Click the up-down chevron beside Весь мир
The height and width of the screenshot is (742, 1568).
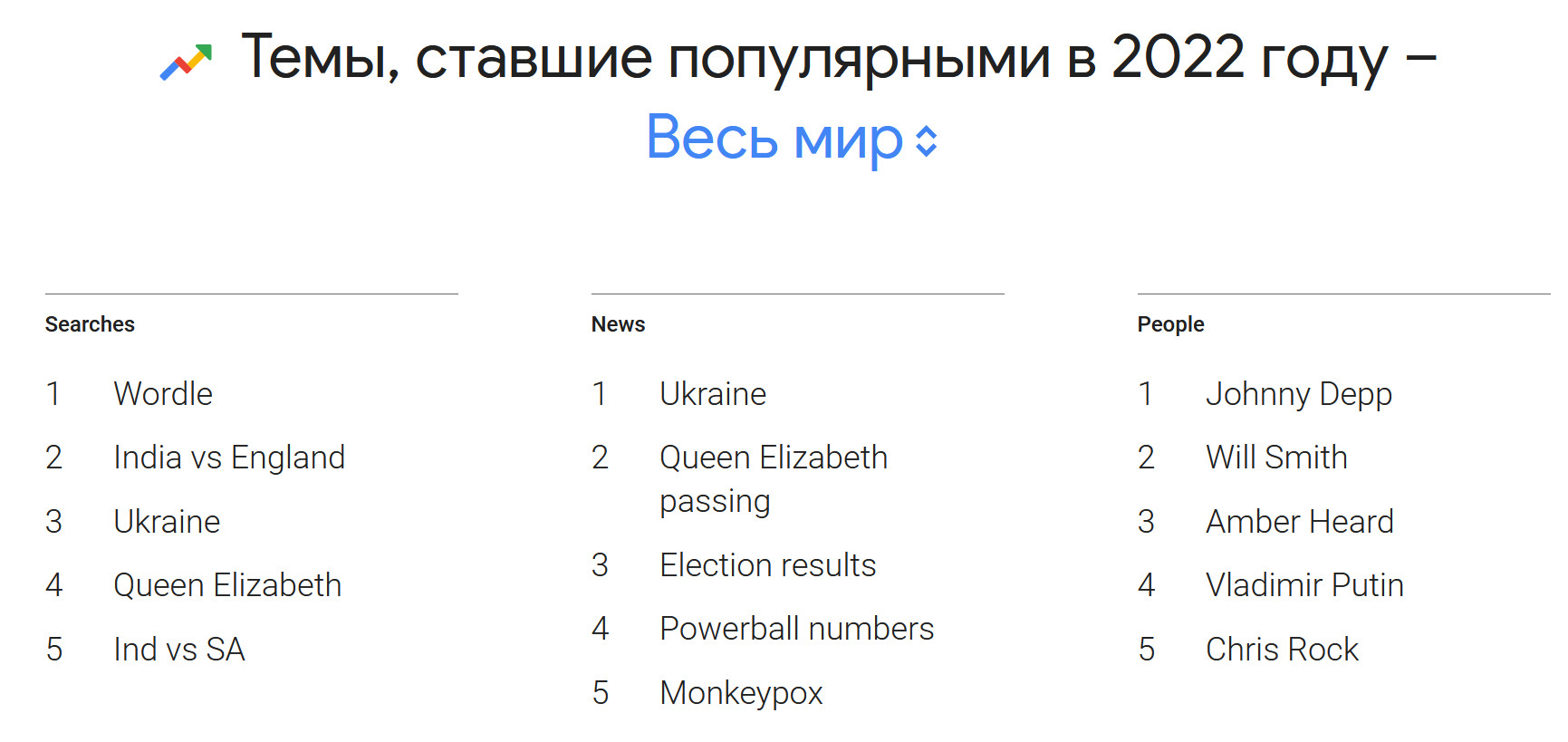[x=926, y=140]
